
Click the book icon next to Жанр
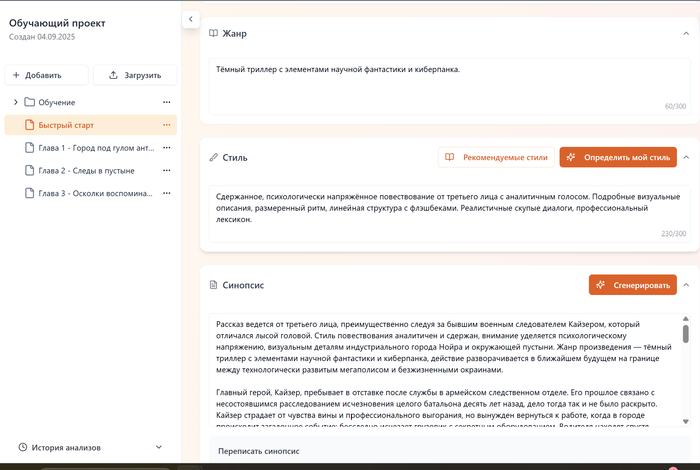click(213, 33)
